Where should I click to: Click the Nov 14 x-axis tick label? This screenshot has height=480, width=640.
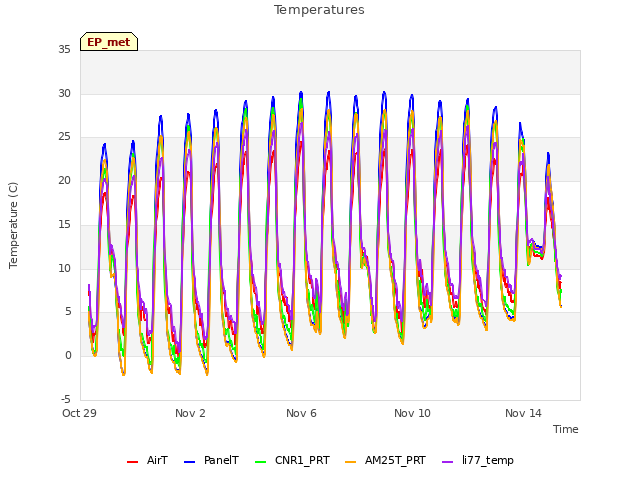(523, 413)
